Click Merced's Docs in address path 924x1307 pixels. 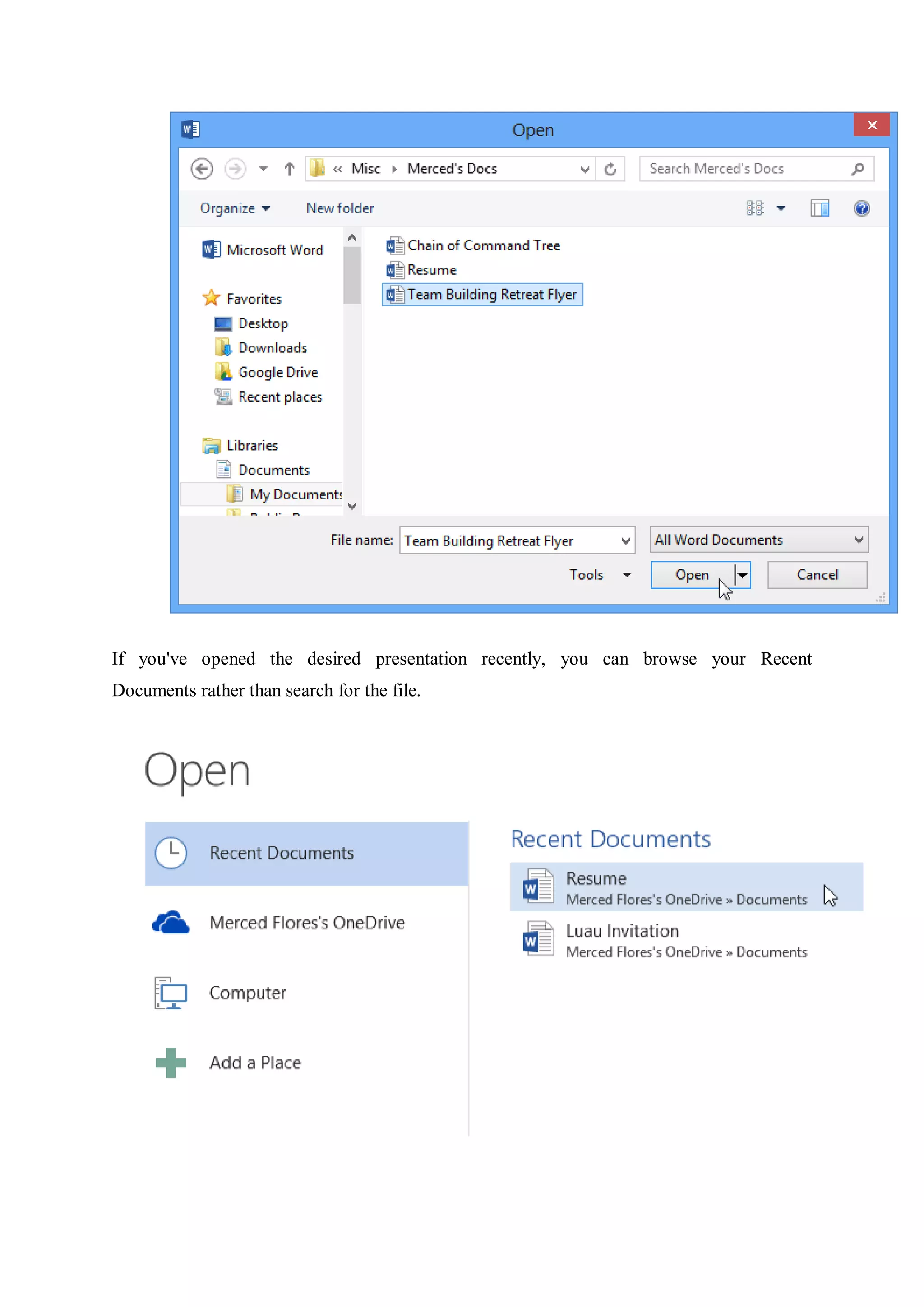pyautogui.click(x=452, y=169)
